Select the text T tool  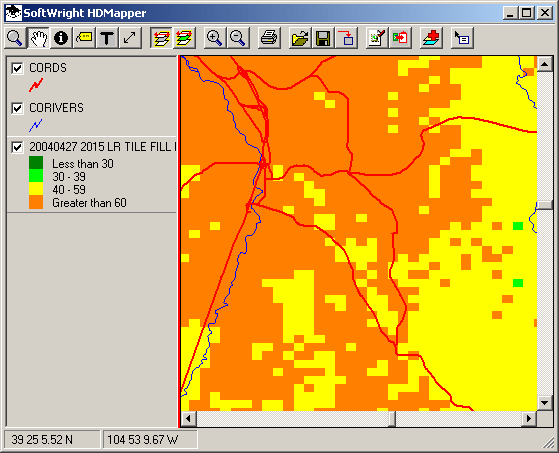tap(107, 38)
